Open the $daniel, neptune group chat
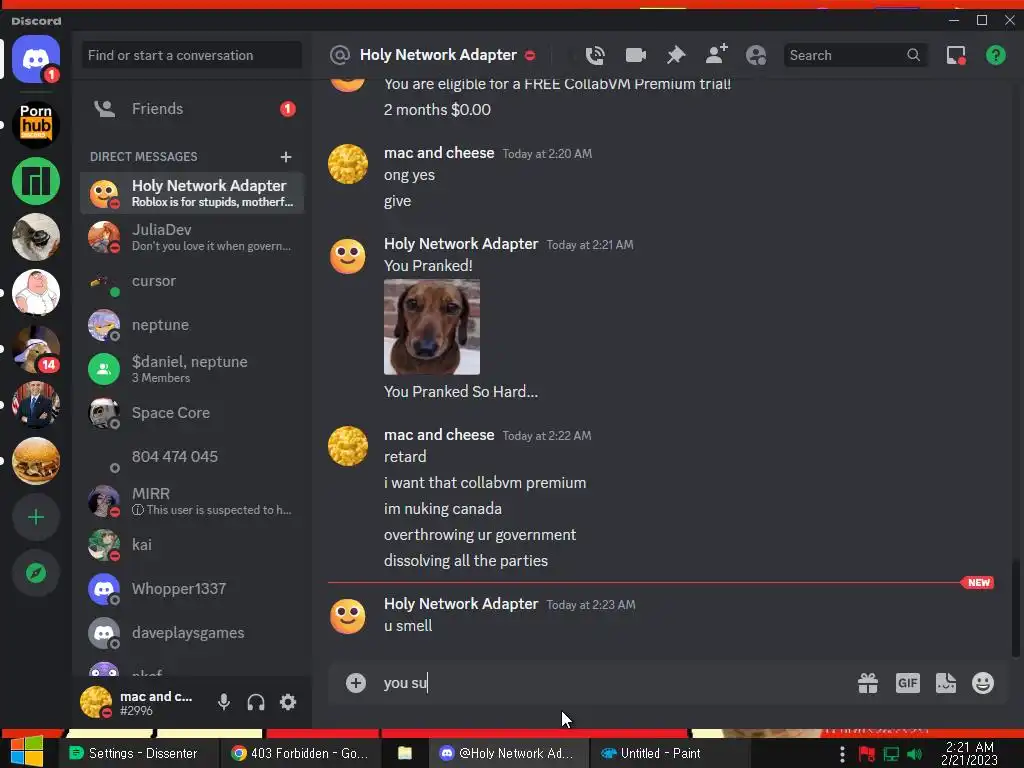 [x=192, y=369]
